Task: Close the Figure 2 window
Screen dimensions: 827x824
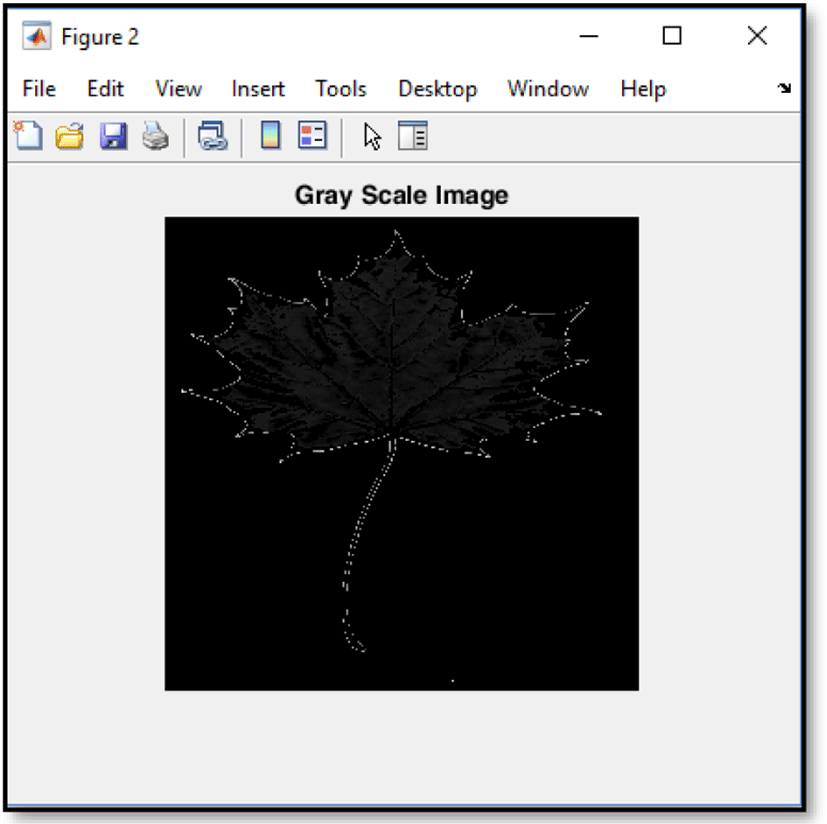Action: [757, 36]
